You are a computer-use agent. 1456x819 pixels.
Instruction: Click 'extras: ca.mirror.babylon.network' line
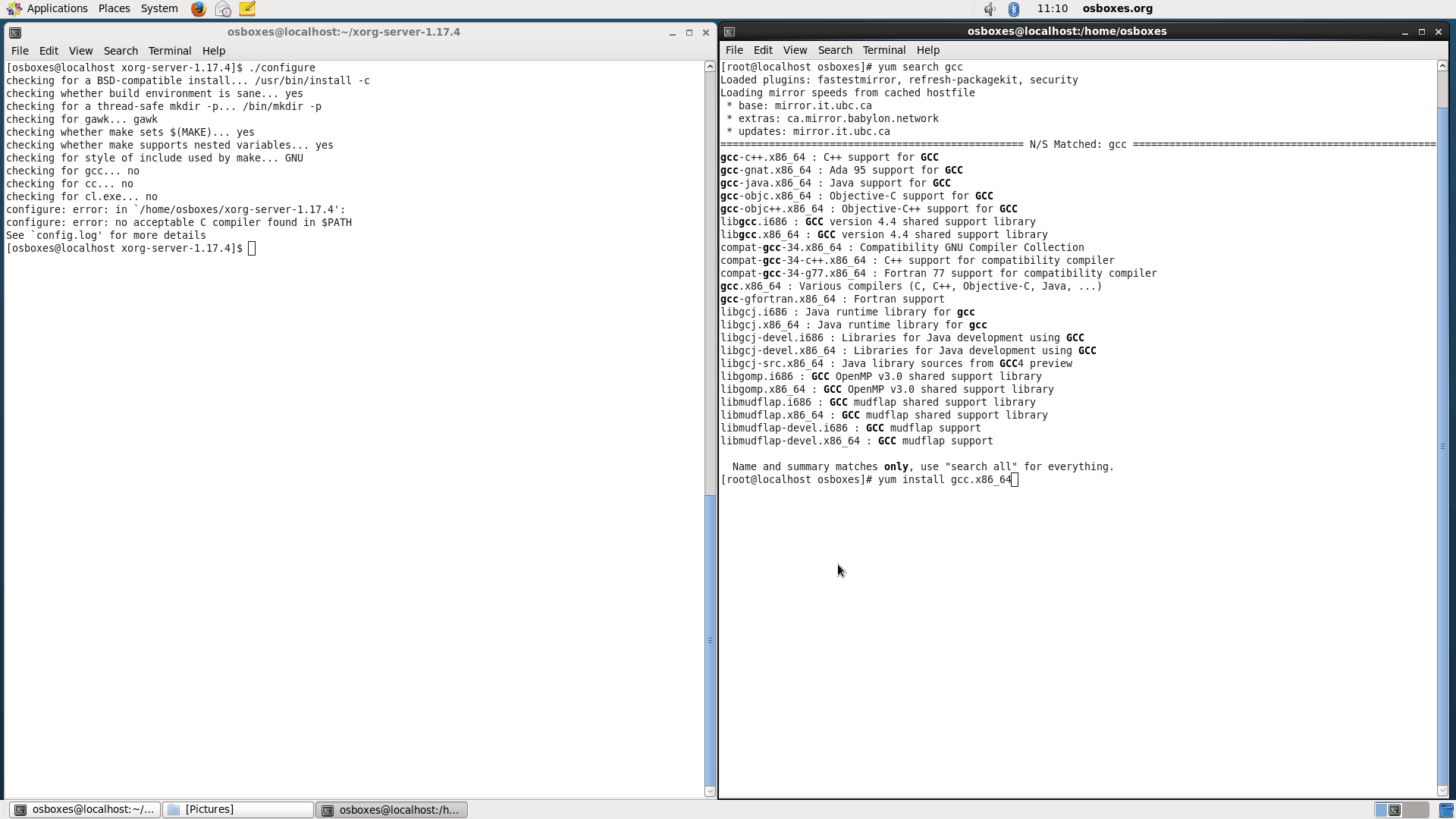click(x=832, y=119)
